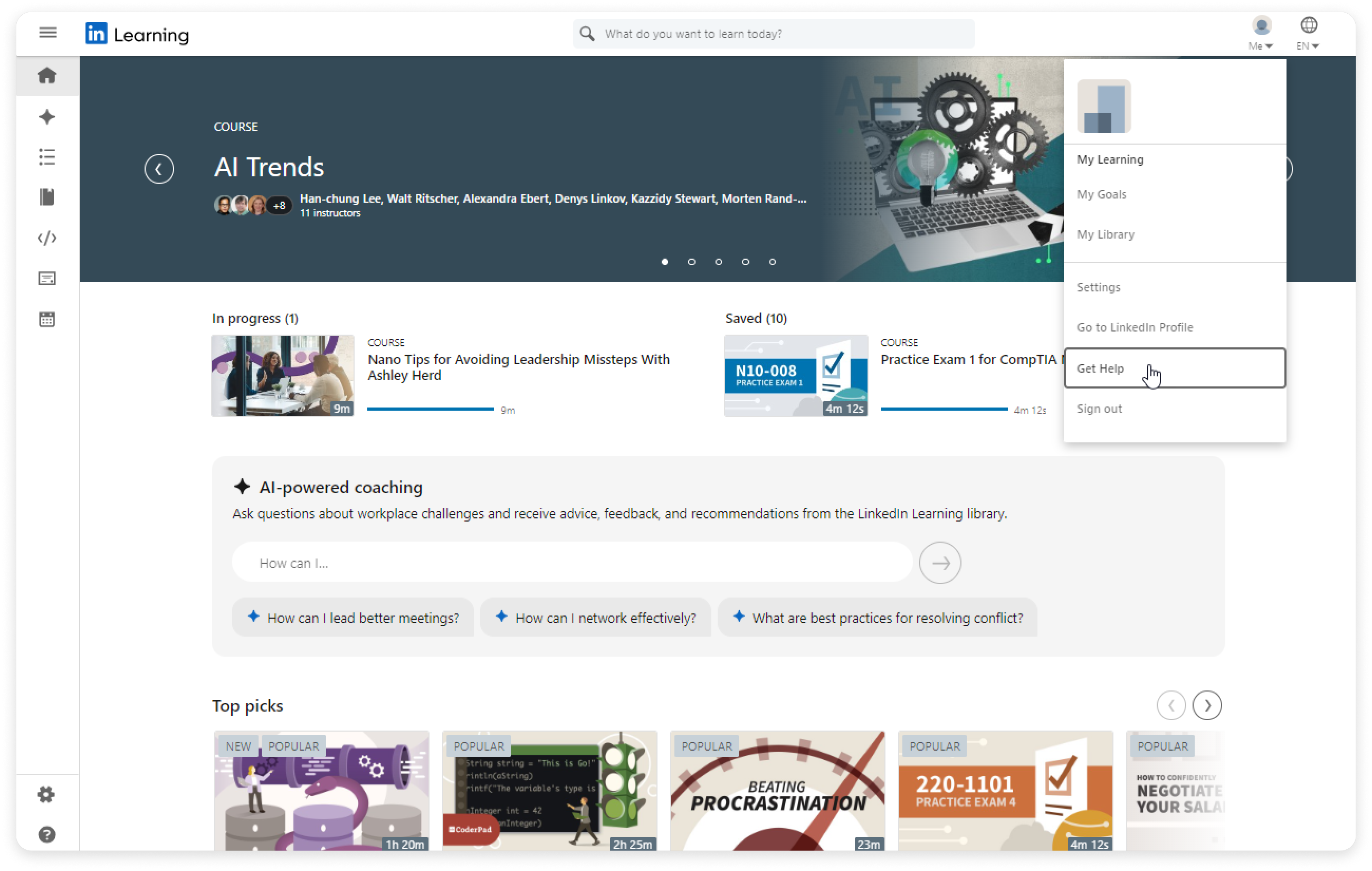Click the "Saved (10)" heading
The height and width of the screenshot is (871, 1372).
point(756,318)
